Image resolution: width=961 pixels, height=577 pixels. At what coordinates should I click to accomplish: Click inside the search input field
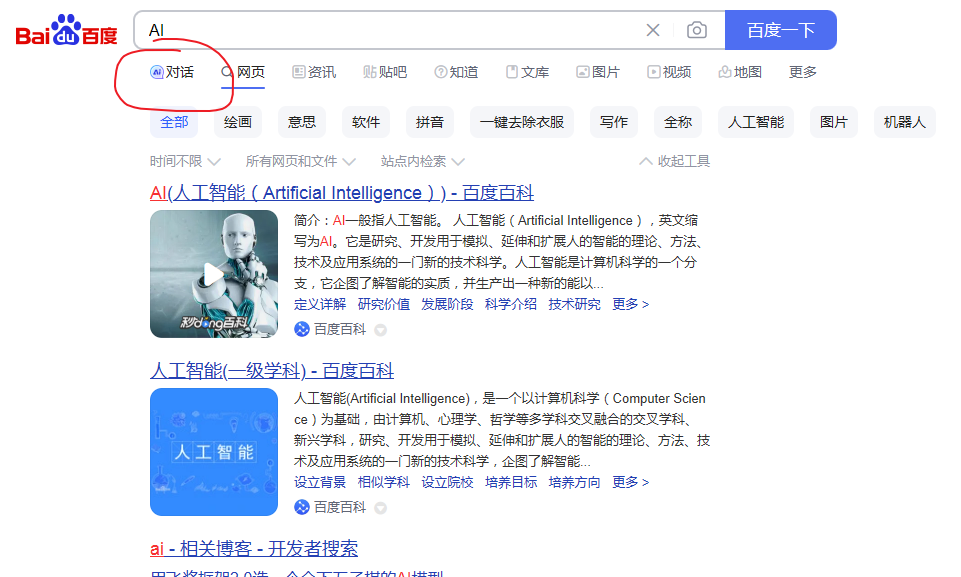pyautogui.click(x=400, y=30)
